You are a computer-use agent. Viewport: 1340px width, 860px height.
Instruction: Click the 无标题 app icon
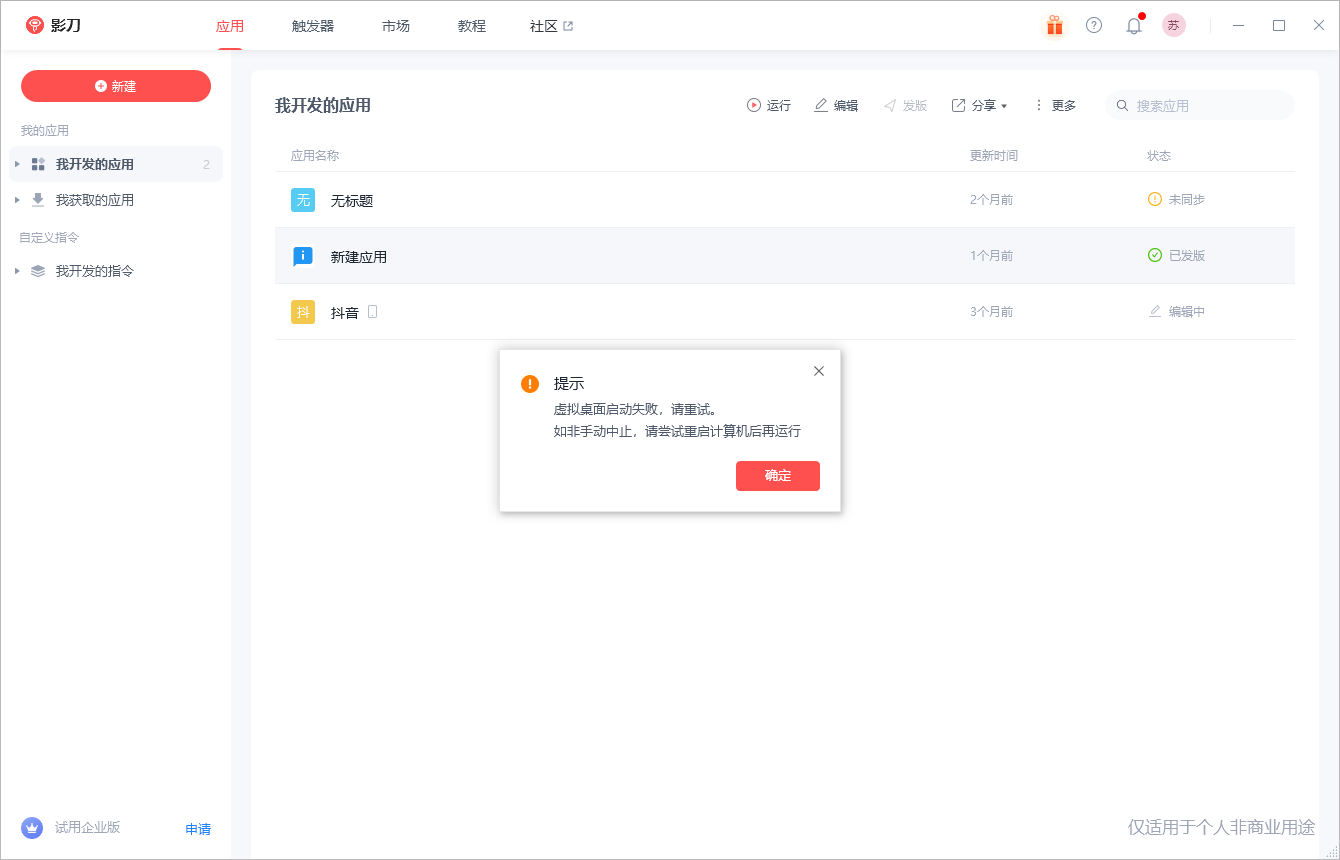303,200
